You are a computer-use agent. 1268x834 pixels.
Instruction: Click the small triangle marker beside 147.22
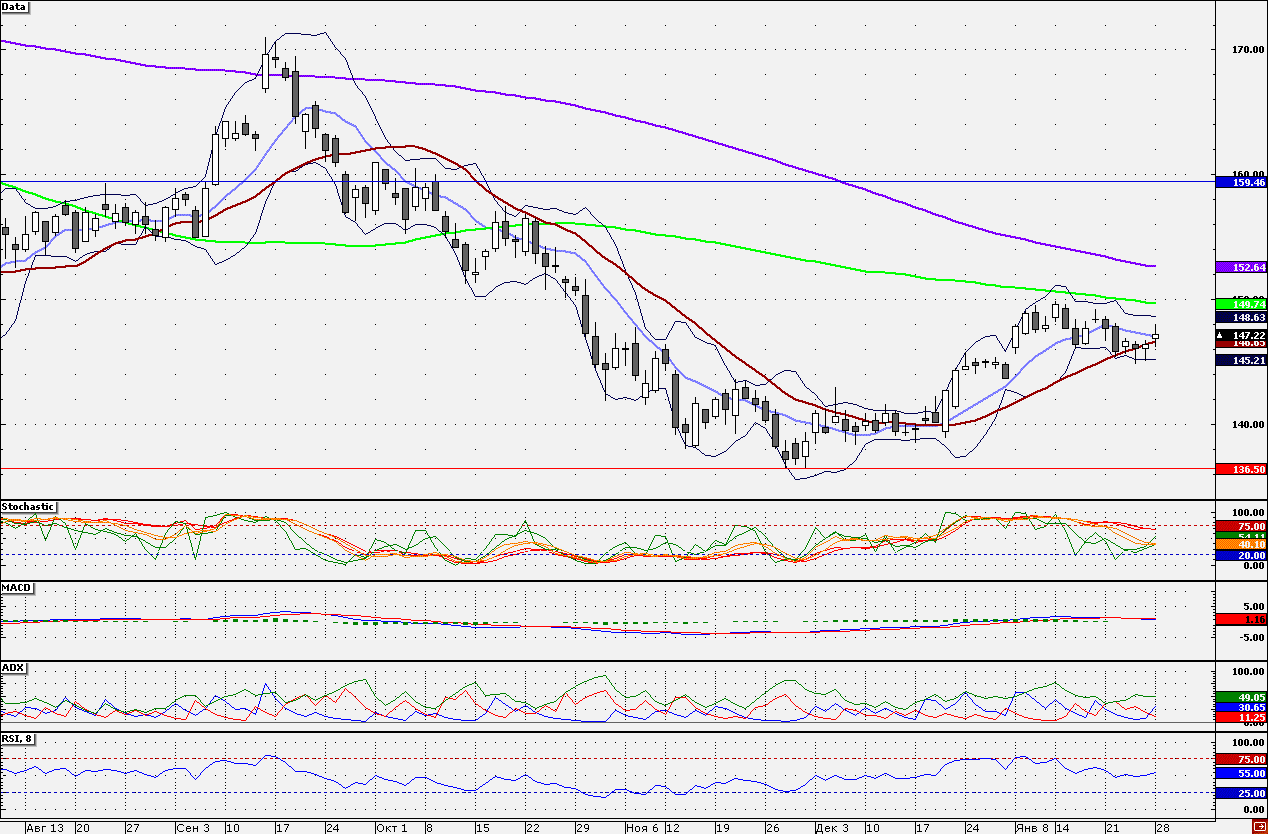click(1219, 335)
